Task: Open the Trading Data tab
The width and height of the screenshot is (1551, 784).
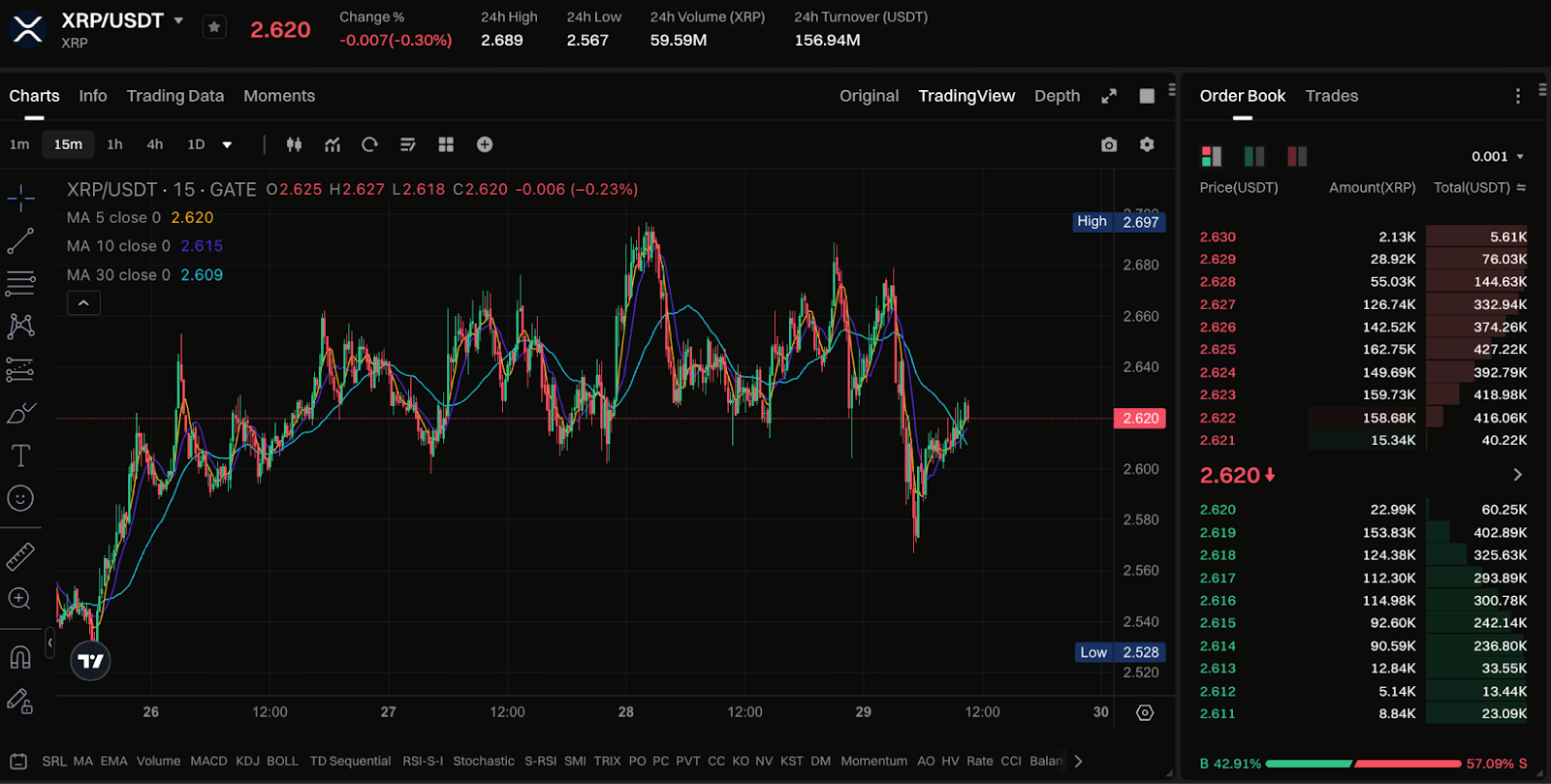Action: pyautogui.click(x=174, y=96)
